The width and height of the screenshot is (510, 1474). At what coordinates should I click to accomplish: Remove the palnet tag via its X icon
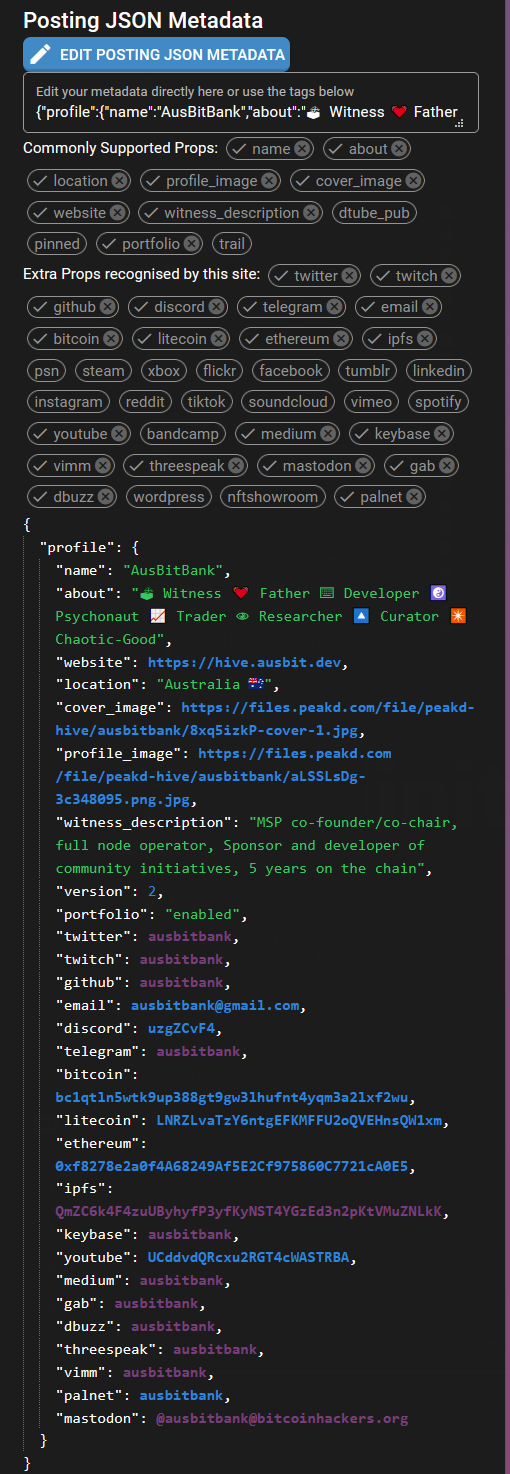pyautogui.click(x=414, y=497)
